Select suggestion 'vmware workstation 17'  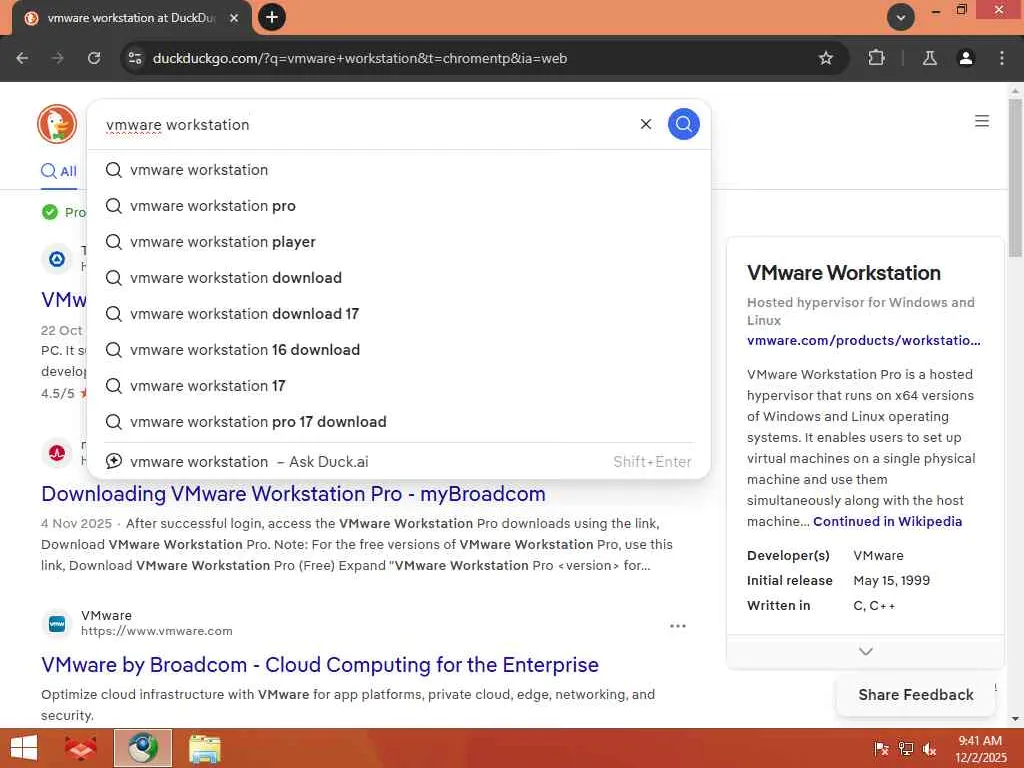click(398, 385)
